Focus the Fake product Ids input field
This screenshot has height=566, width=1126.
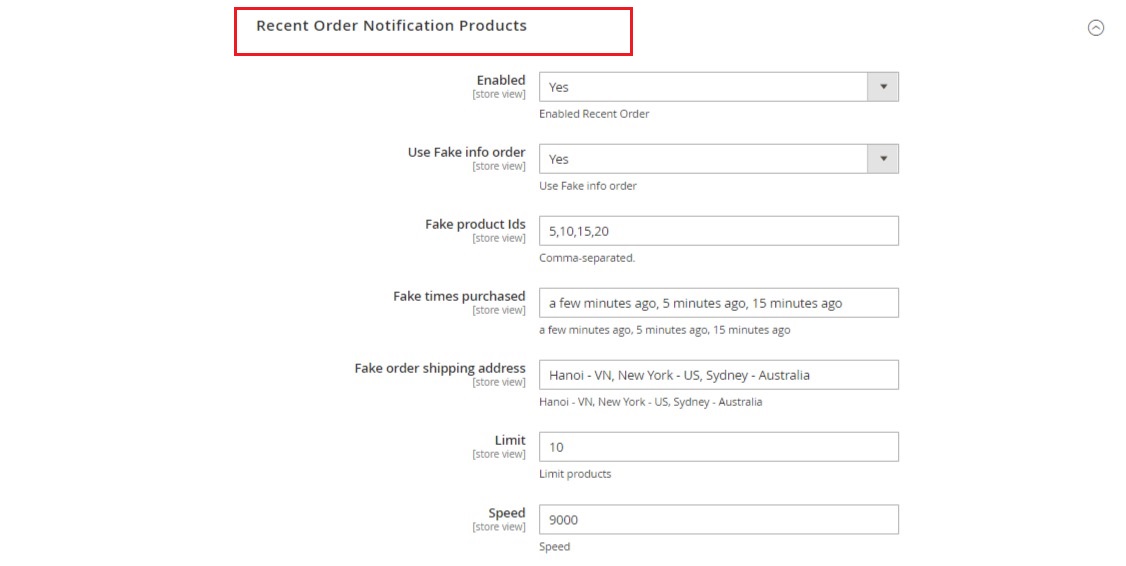coord(718,231)
